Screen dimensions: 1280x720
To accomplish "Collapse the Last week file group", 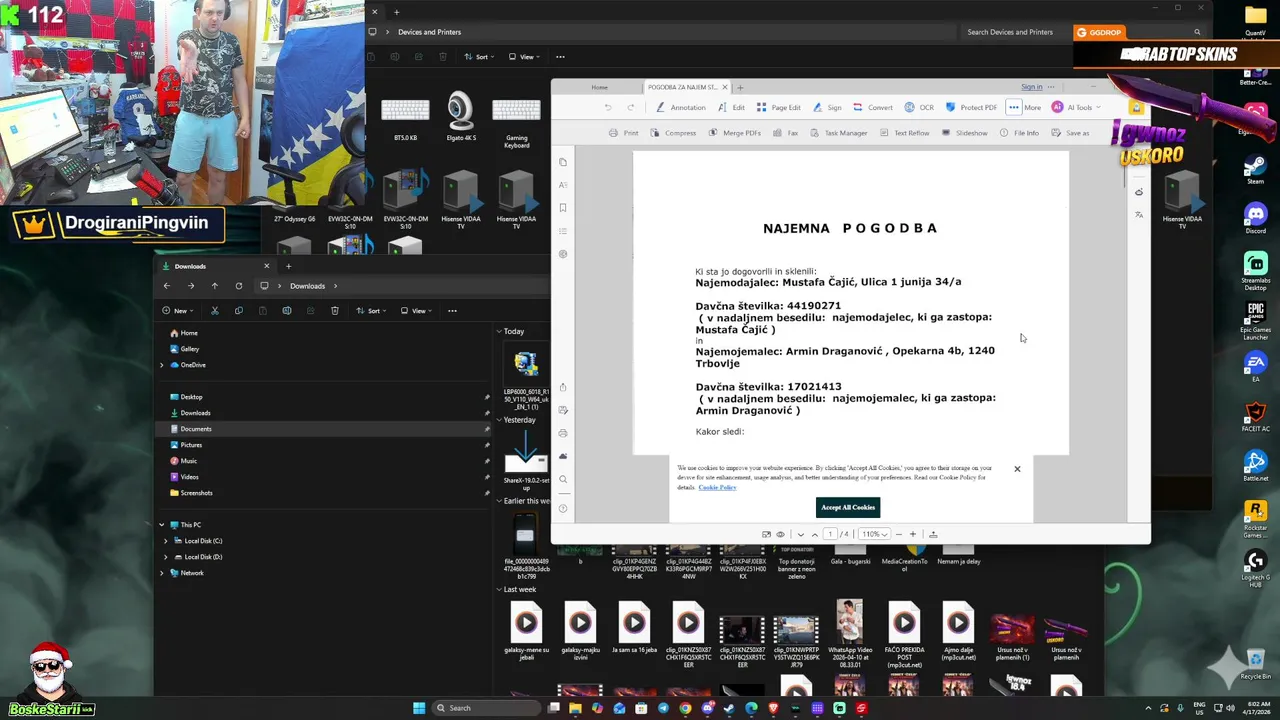I will click(x=499, y=589).
